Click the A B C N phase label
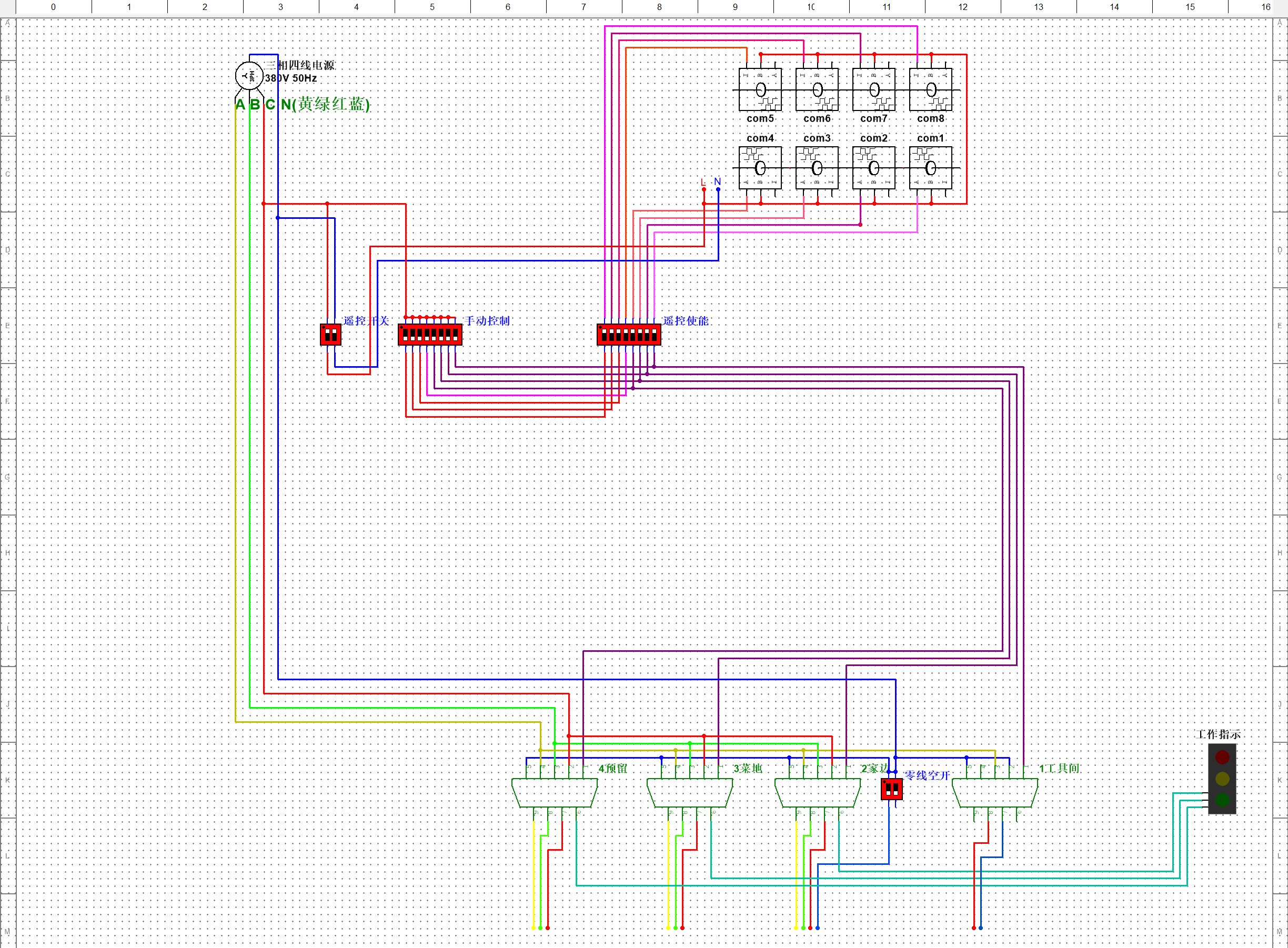The width and height of the screenshot is (1288, 948). click(x=303, y=105)
